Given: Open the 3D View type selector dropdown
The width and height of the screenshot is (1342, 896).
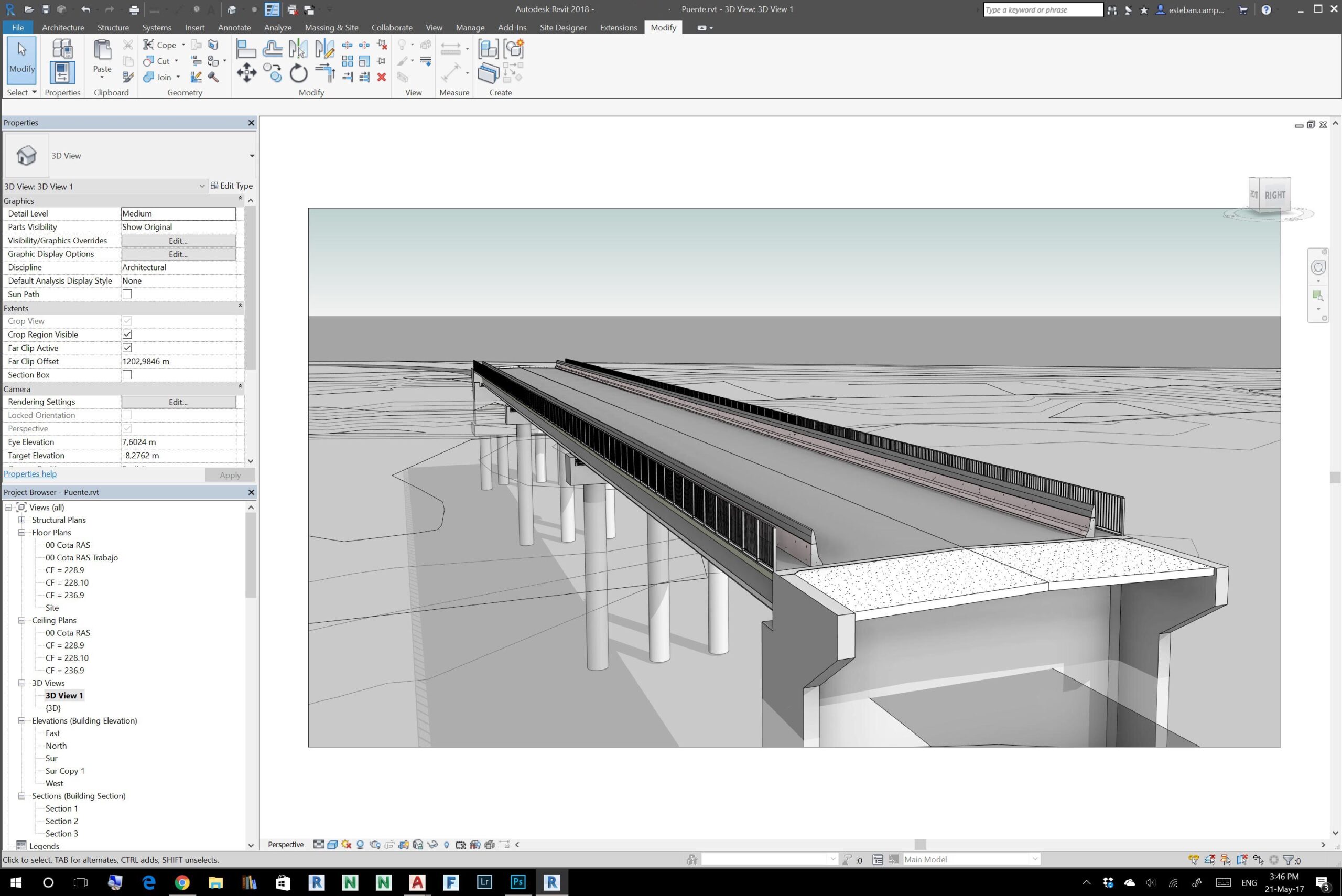Looking at the screenshot, I should click(x=252, y=156).
